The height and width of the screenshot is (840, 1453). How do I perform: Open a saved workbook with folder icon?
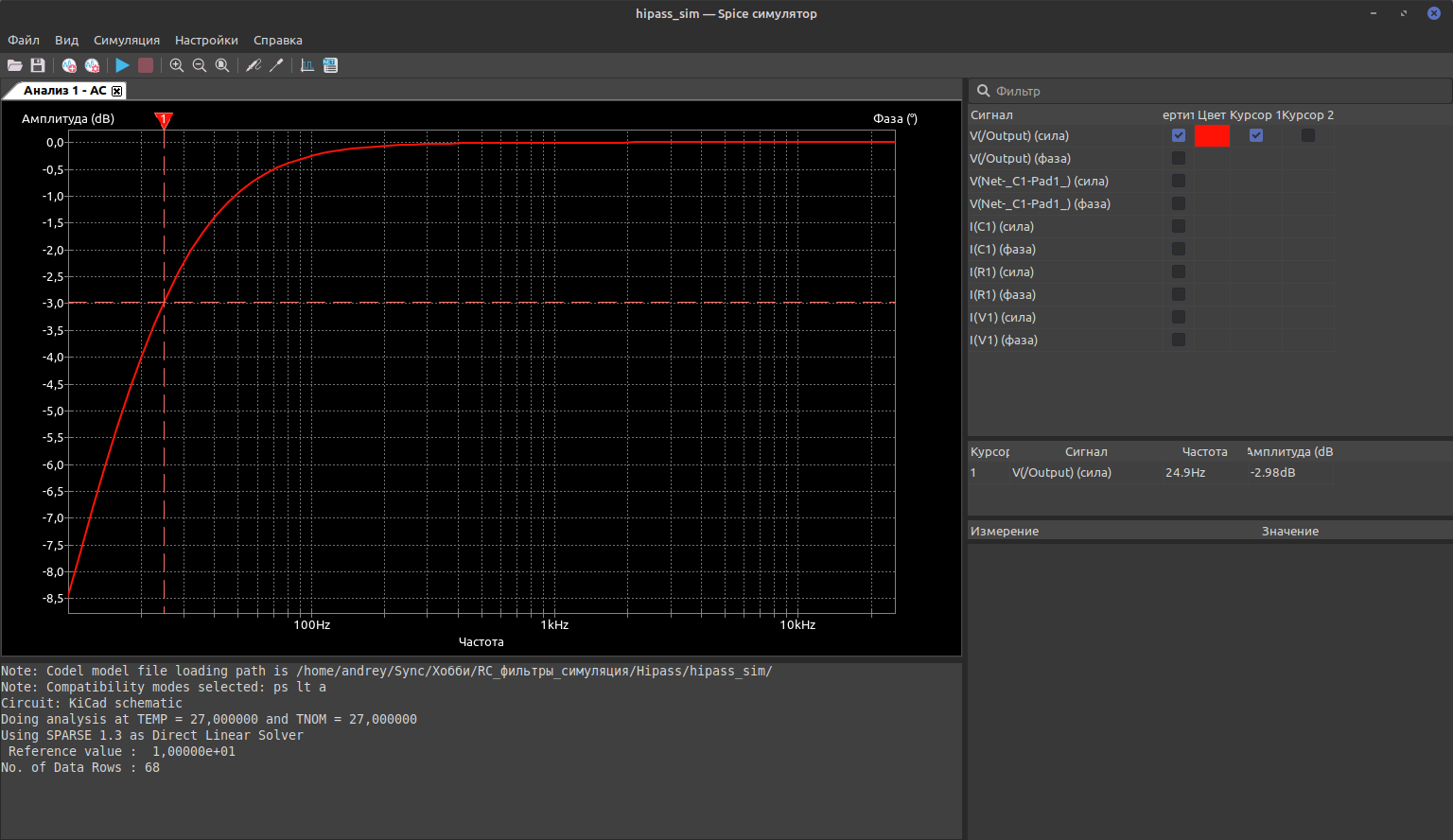[x=14, y=65]
